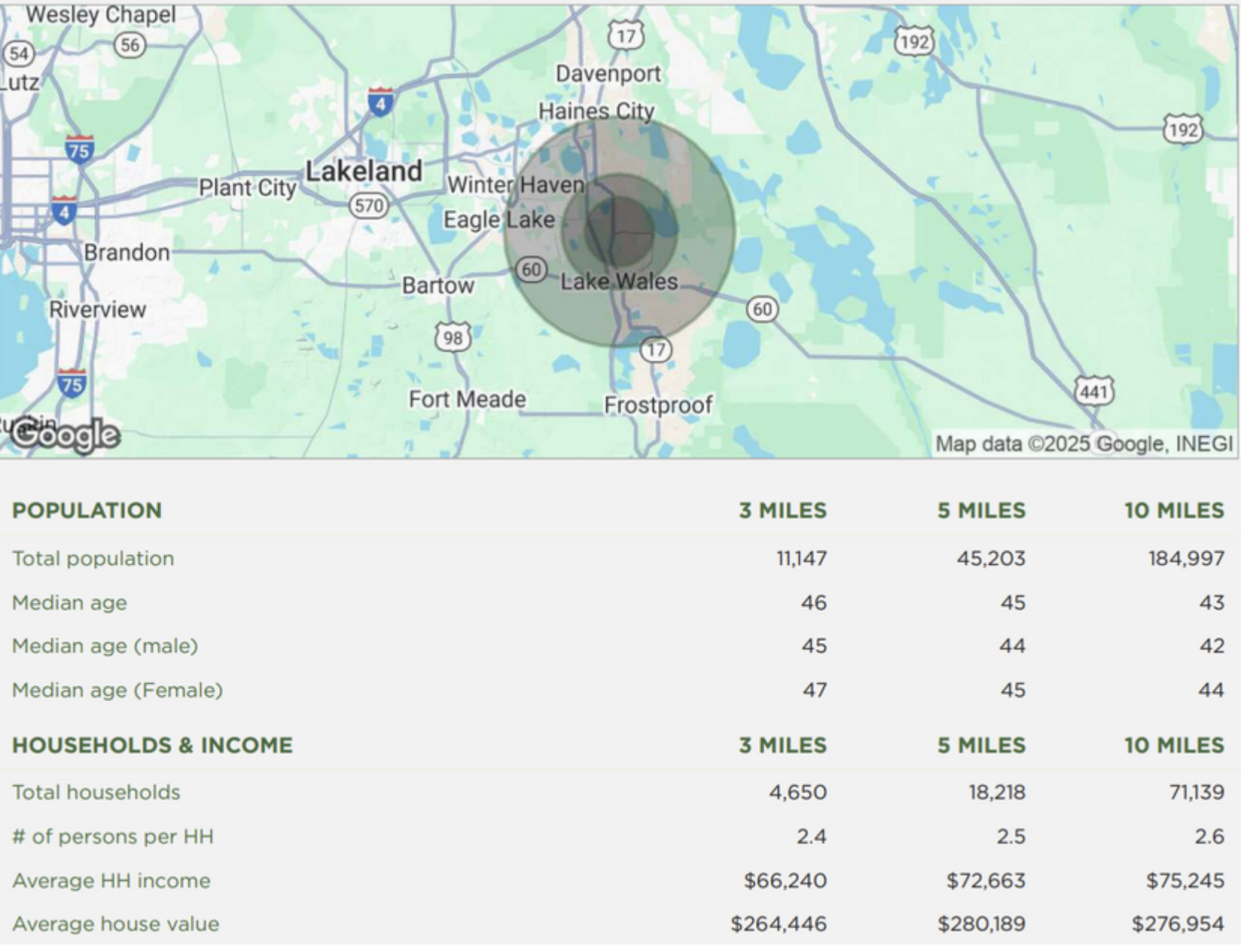This screenshot has height=952, width=1247.
Task: Click Interstate 4 shield above Brandon
Action: point(63,210)
